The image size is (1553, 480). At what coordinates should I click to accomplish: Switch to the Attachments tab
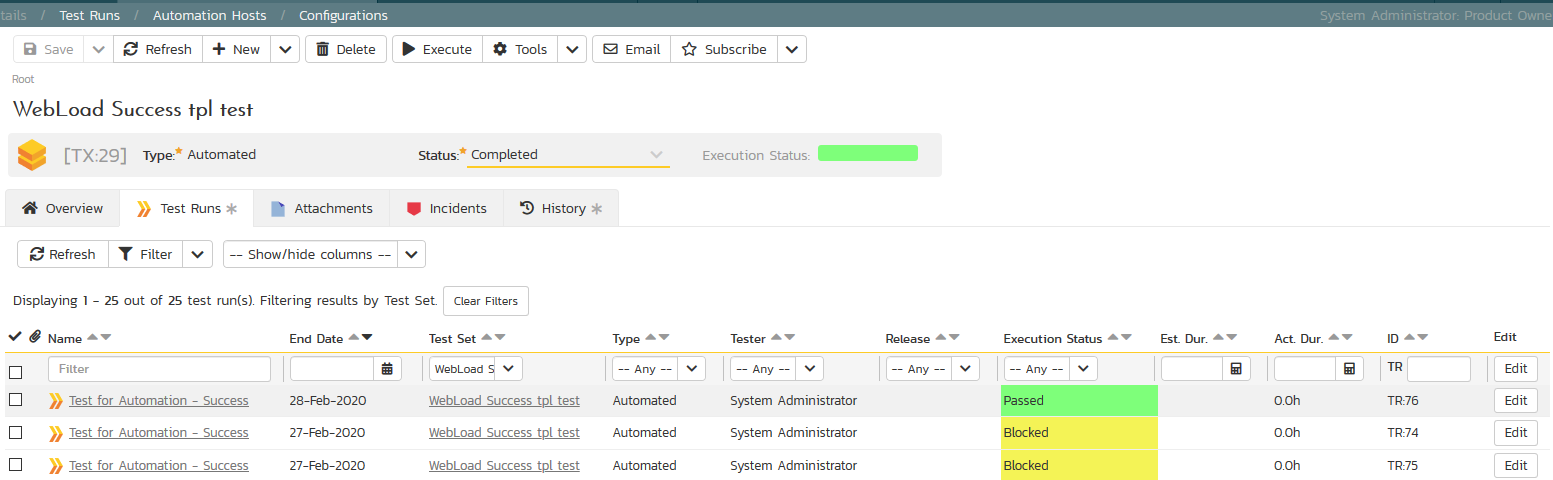[321, 208]
